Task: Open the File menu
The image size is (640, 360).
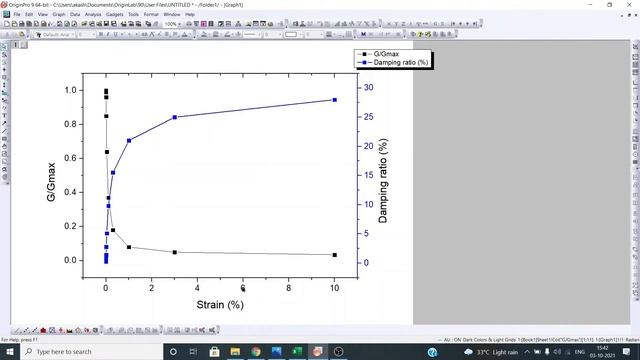Action: coord(17,14)
